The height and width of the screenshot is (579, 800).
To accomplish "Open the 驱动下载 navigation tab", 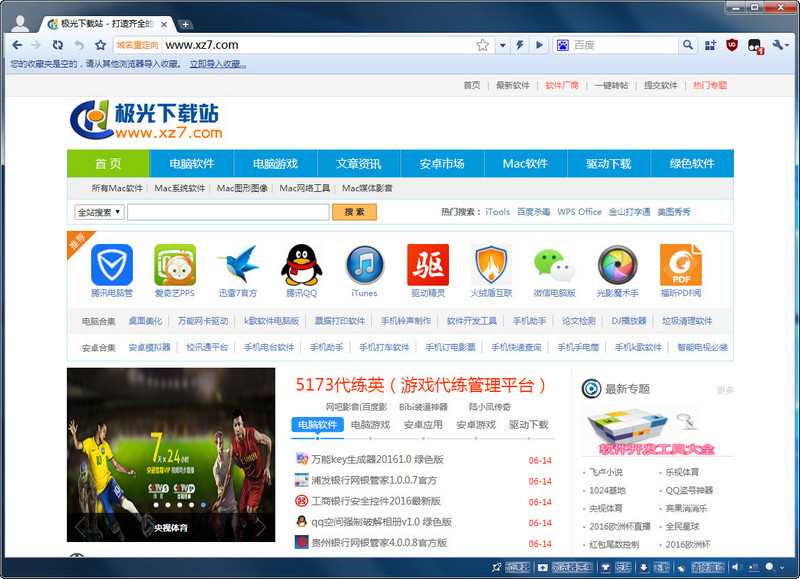I will pyautogui.click(x=609, y=163).
